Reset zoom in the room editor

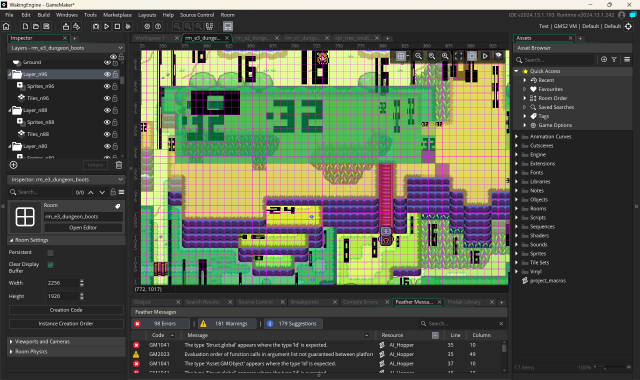click(x=432, y=56)
